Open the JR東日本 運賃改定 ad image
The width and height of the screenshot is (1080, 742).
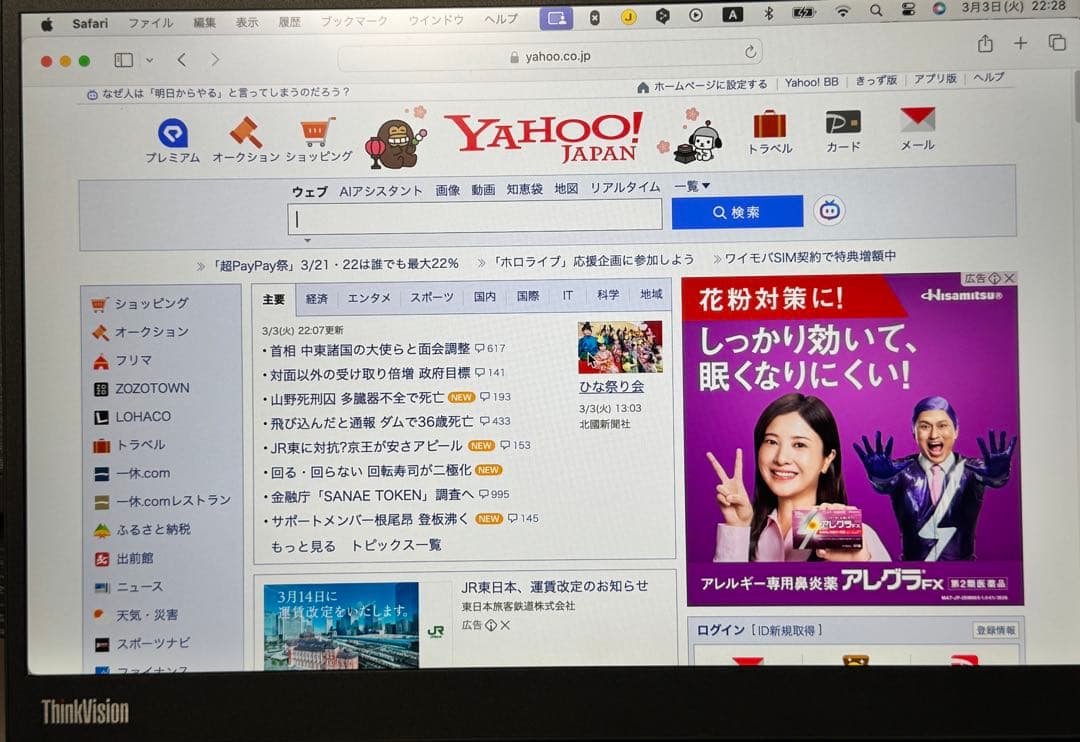coord(341,626)
